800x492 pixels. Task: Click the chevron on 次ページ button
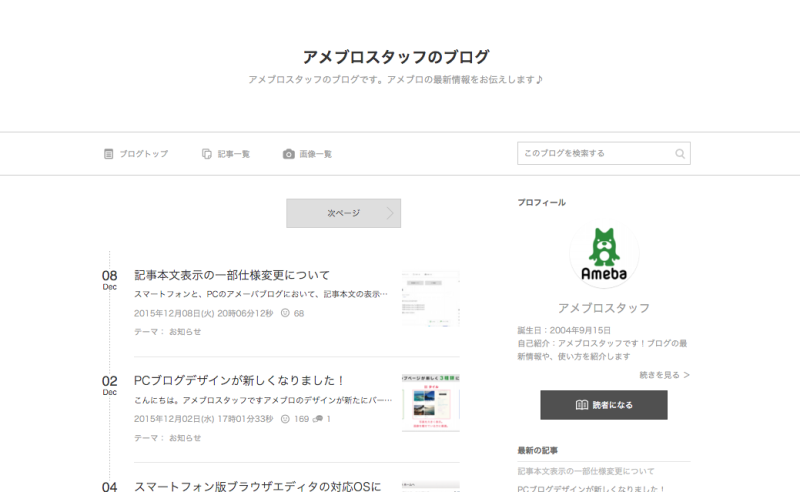390,213
